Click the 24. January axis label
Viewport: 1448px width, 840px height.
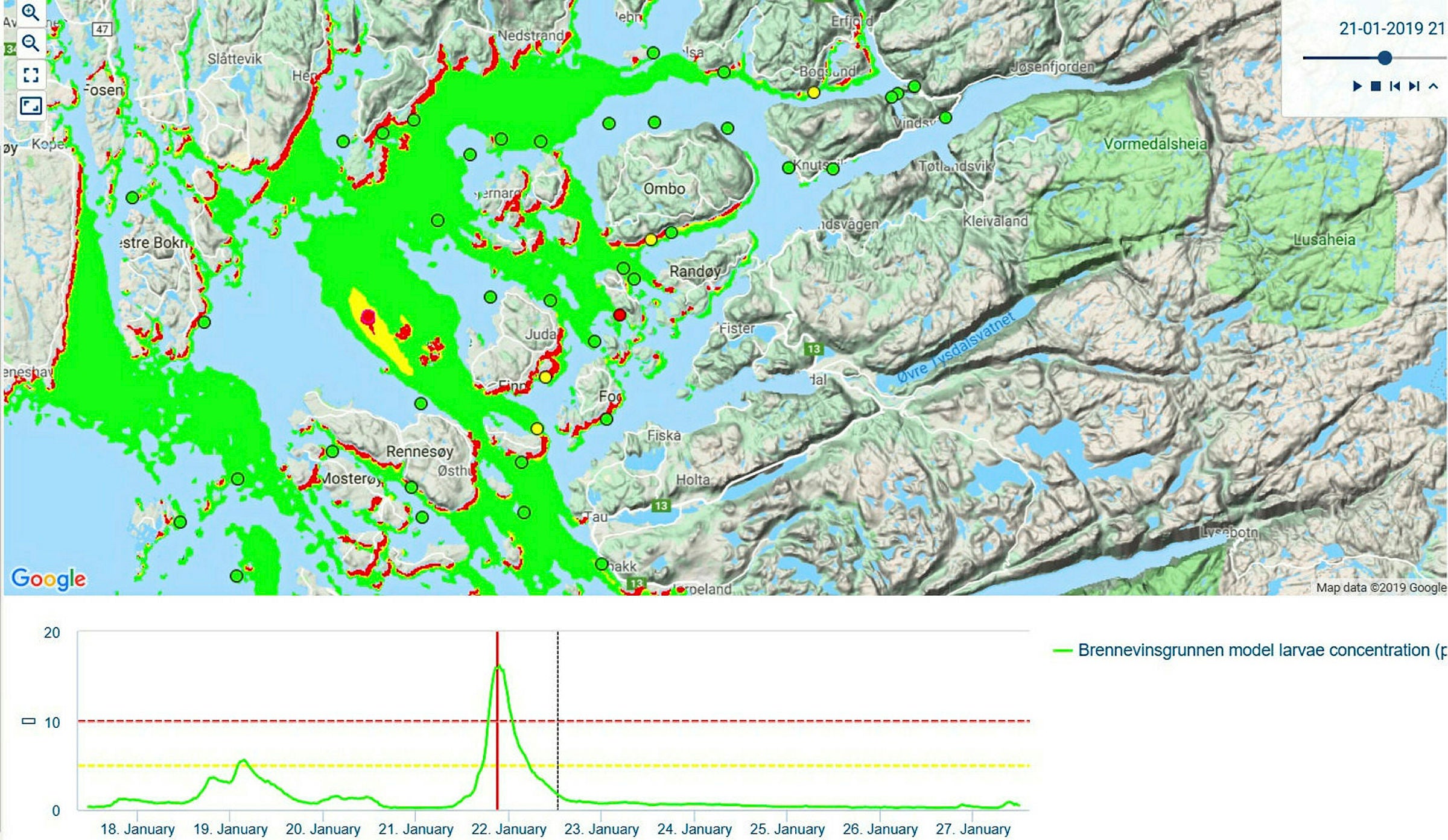click(694, 829)
